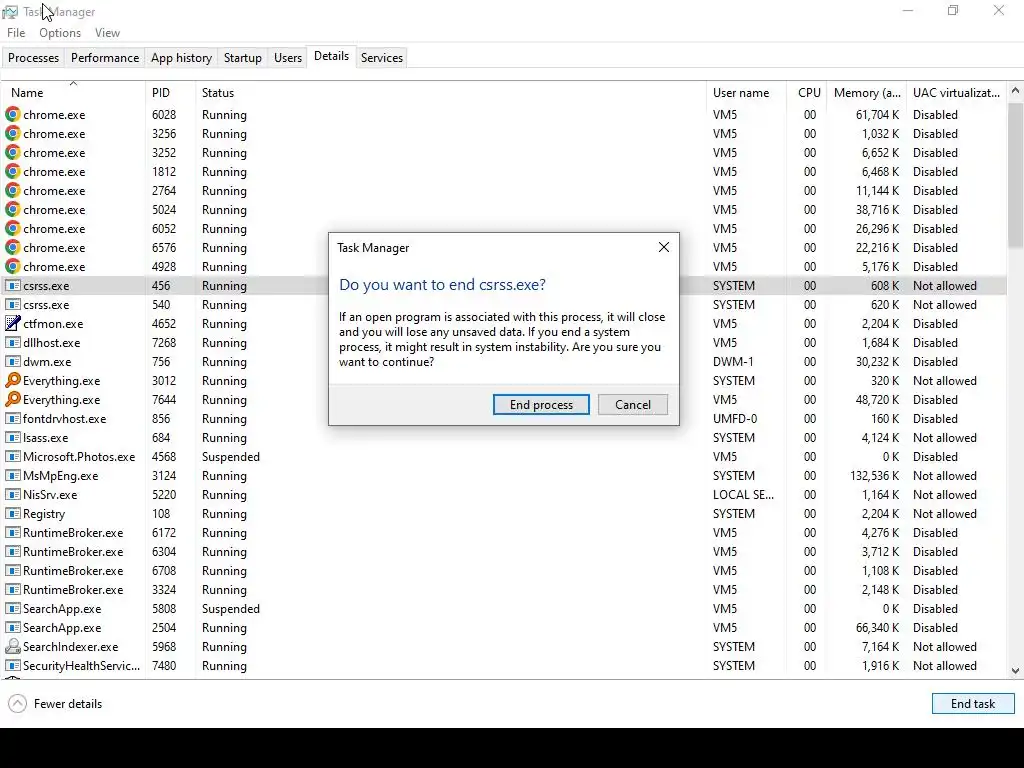Select the SecurityHealthServic... row name
1024x768 pixels.
82,665
